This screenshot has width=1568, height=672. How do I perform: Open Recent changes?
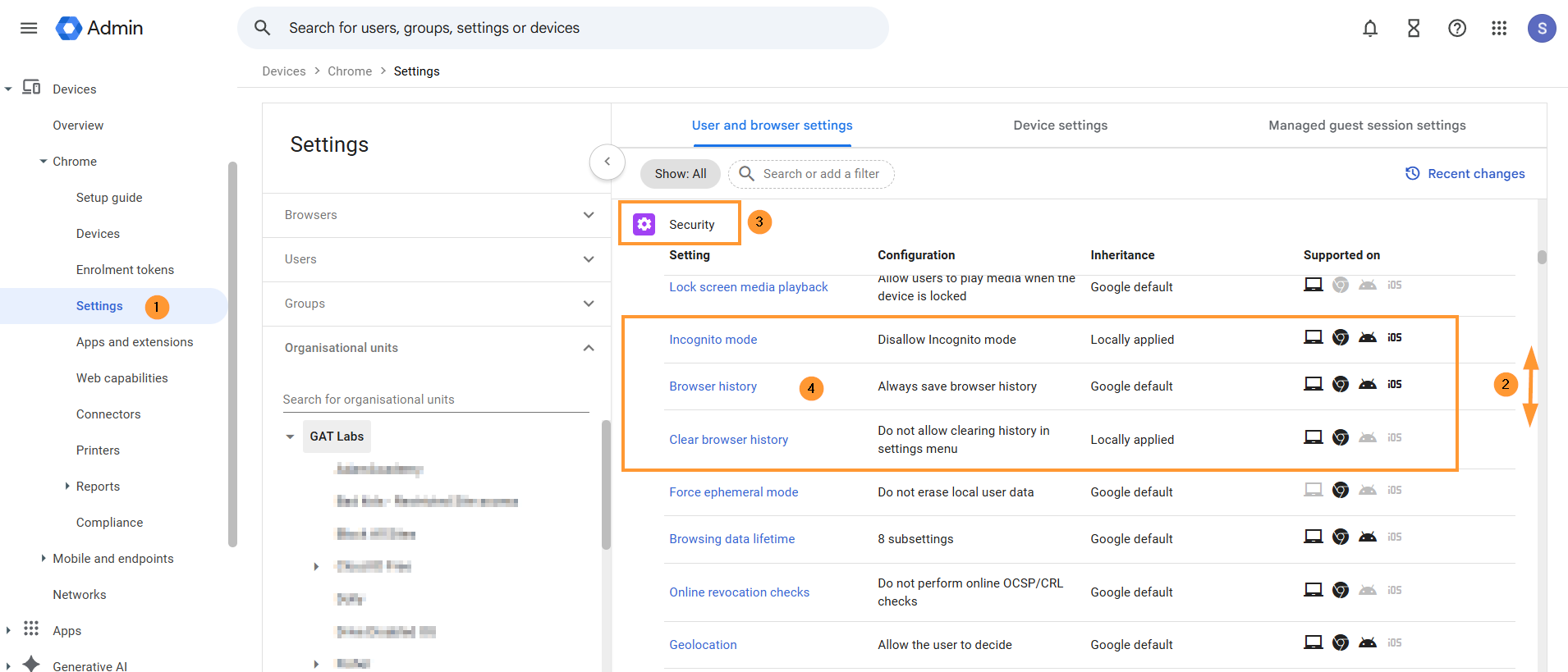click(1465, 174)
